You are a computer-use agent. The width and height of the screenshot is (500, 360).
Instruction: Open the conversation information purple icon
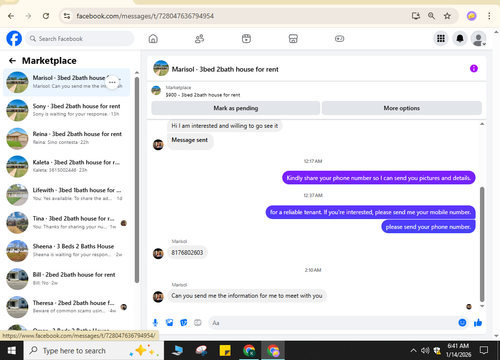(x=474, y=69)
